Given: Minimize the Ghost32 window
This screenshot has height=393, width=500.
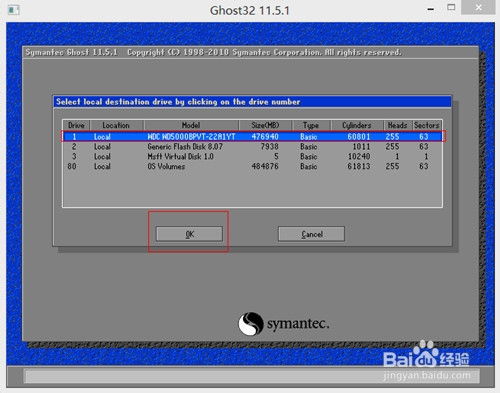Looking at the screenshot, I should 431,9.
